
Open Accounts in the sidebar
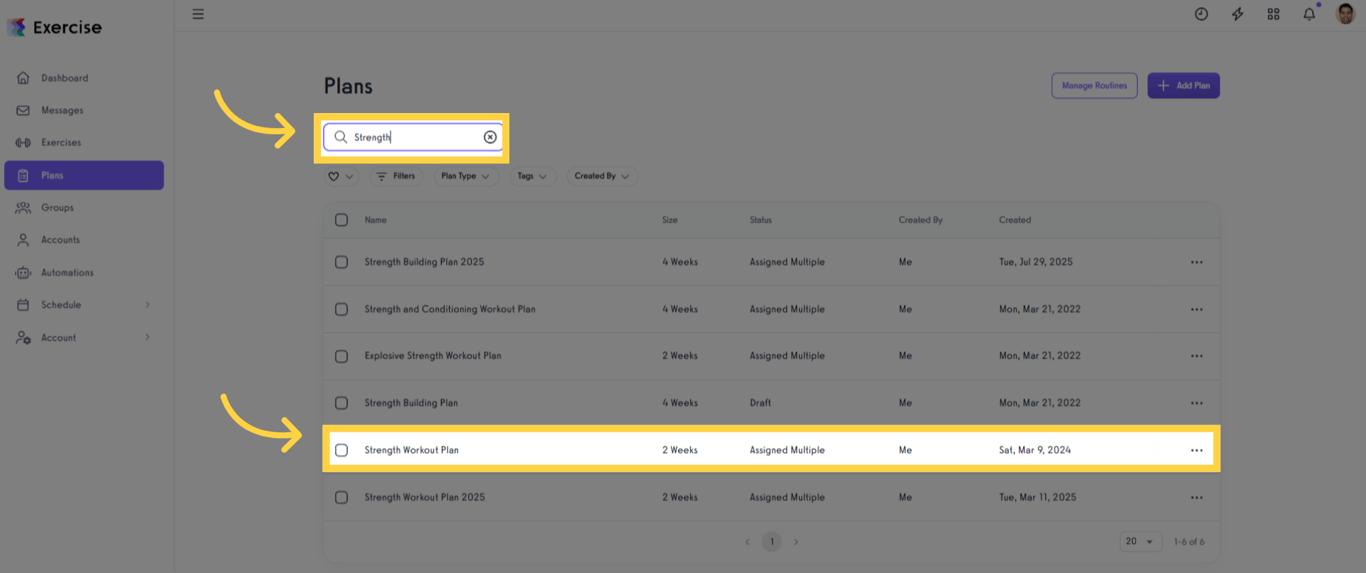point(84,240)
